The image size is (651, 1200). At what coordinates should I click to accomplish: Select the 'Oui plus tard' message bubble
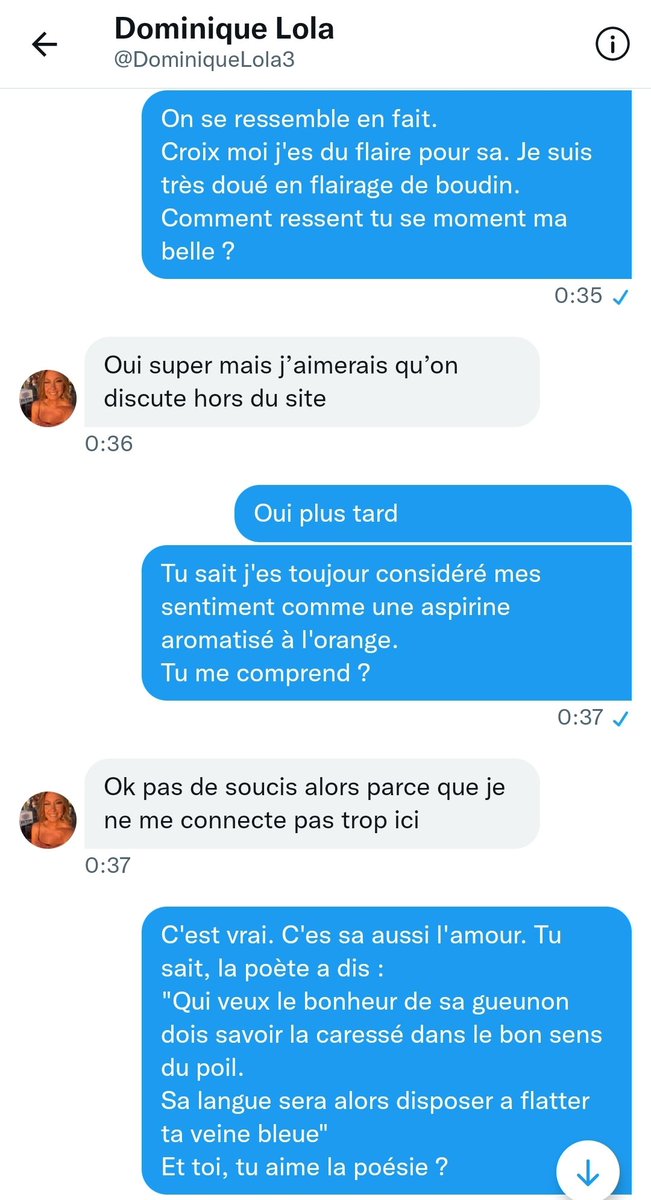point(433,514)
